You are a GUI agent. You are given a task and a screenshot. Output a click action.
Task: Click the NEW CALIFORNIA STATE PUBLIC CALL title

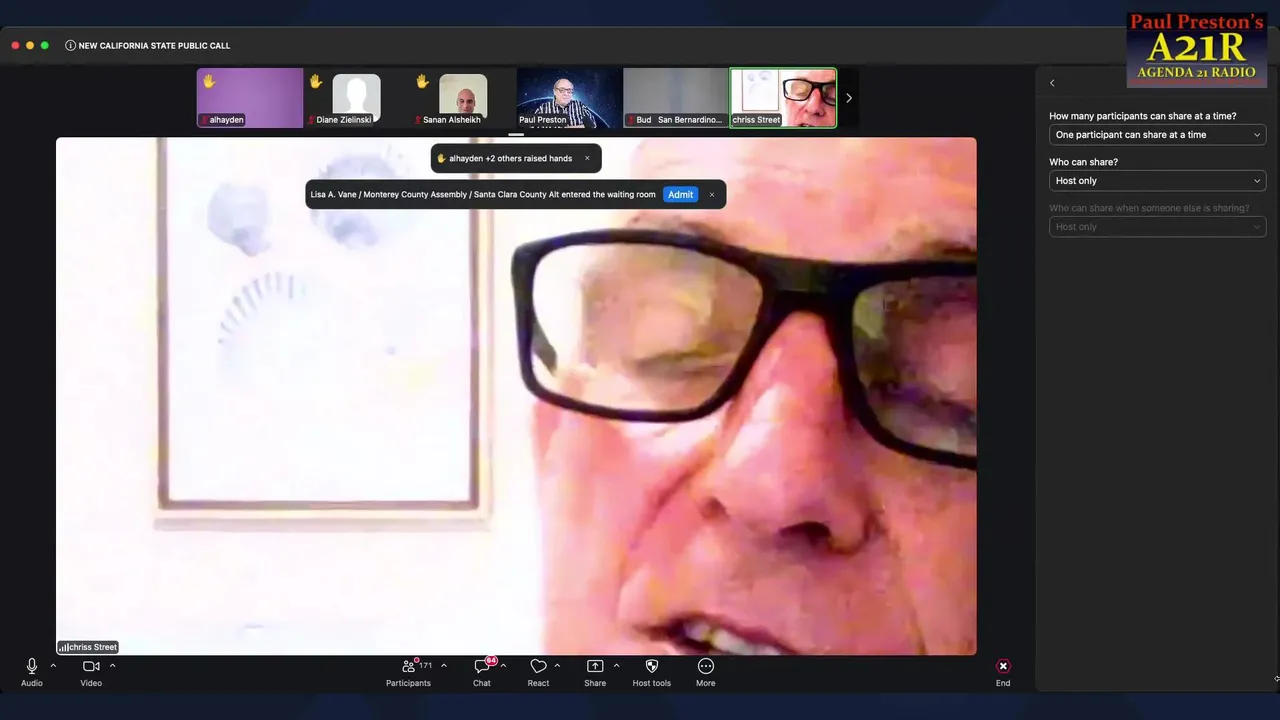[154, 46]
